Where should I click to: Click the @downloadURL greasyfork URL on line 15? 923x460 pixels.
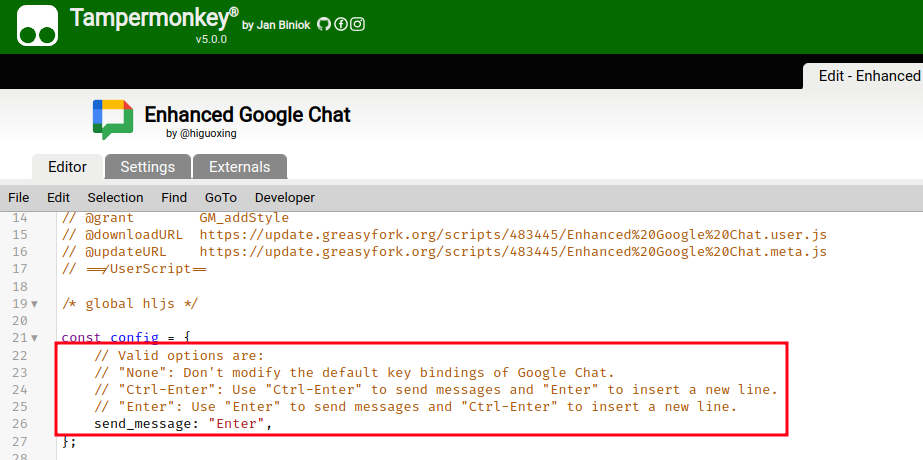513,235
